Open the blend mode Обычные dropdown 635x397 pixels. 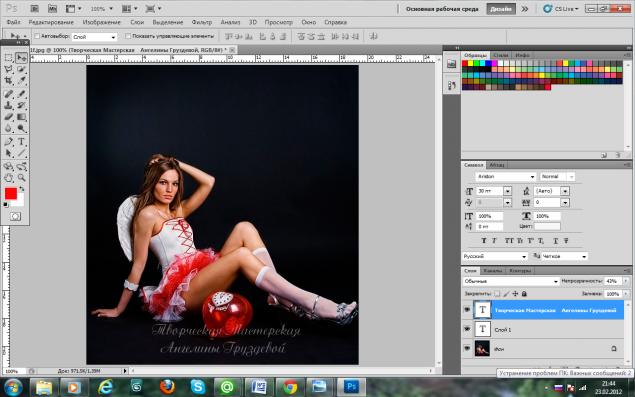[x=511, y=281]
